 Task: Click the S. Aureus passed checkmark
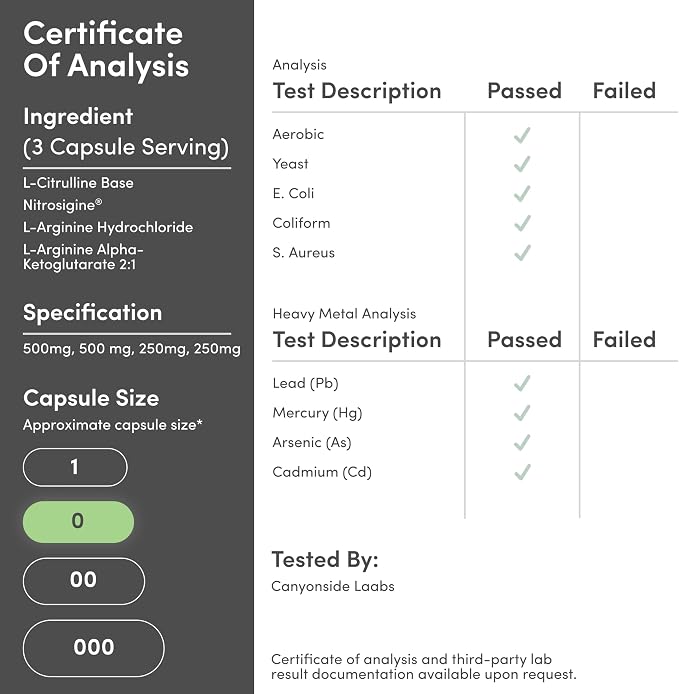click(522, 253)
